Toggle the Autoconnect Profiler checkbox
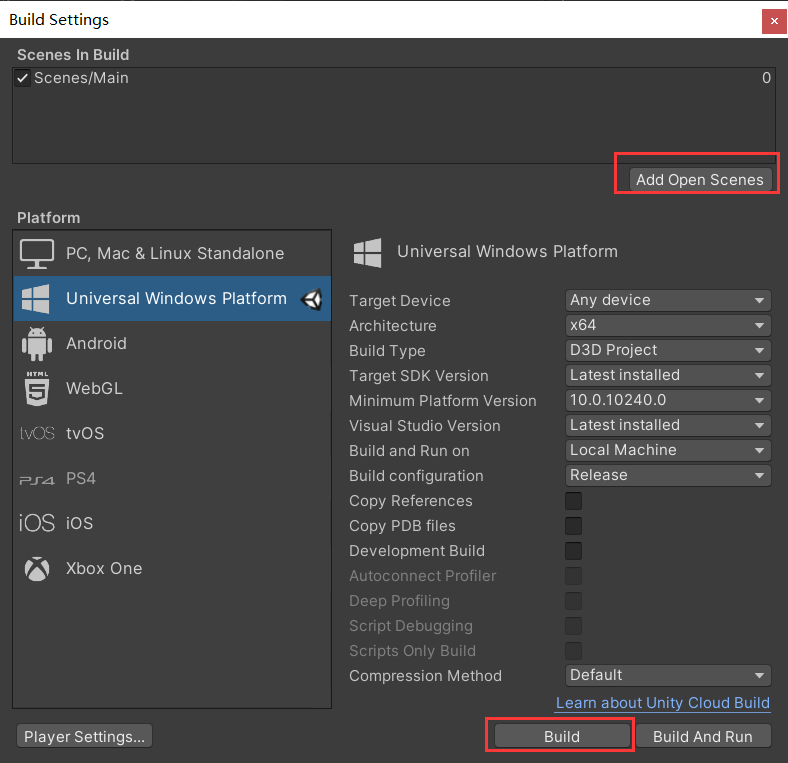 click(x=573, y=576)
